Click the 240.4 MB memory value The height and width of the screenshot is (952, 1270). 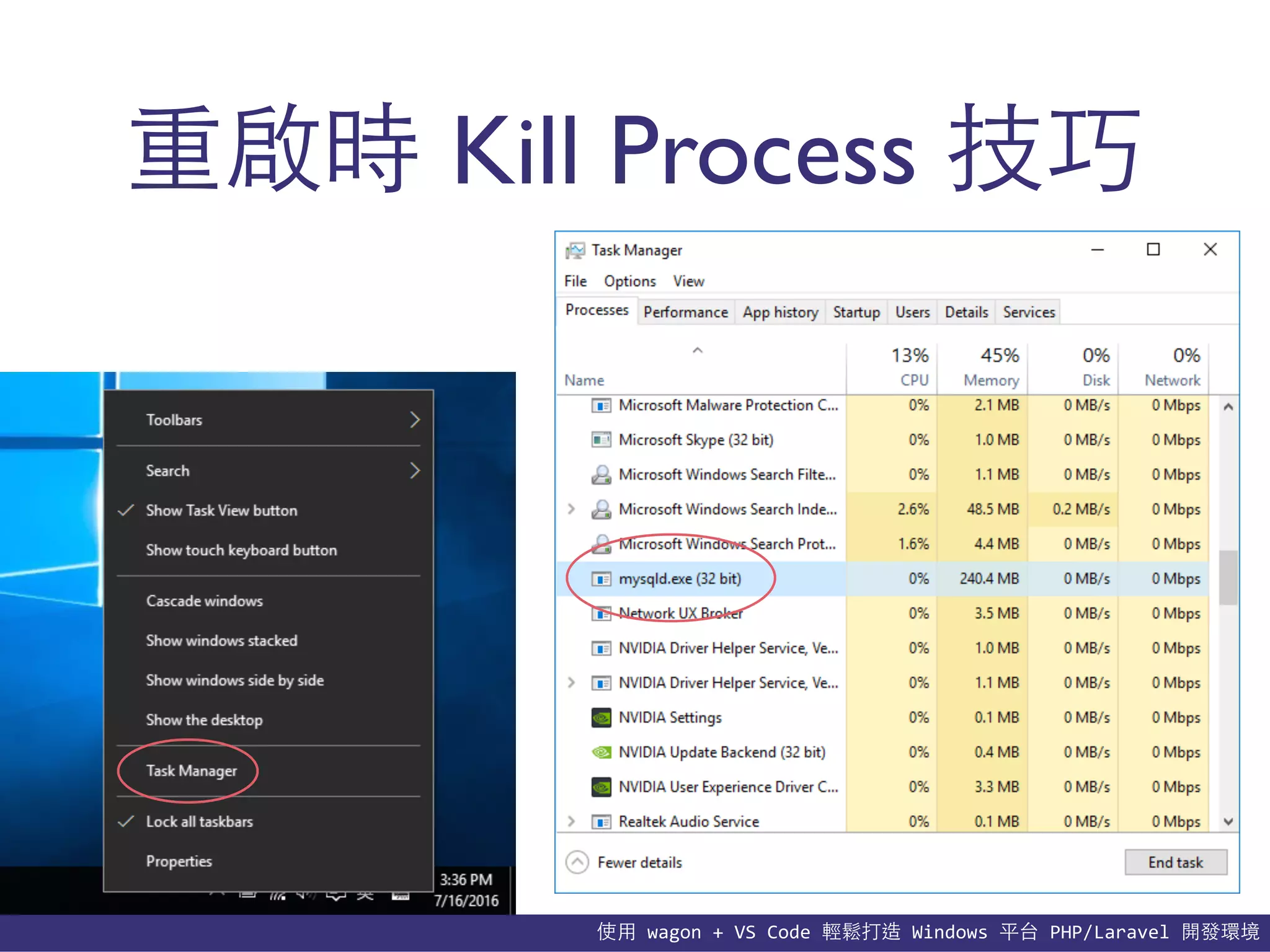pyautogui.click(x=990, y=579)
